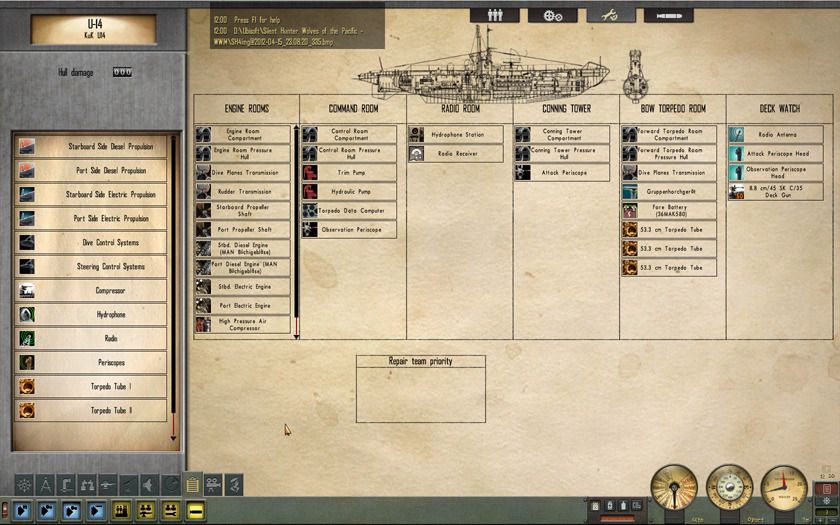The width and height of the screenshot is (840, 525).
Task: Click the Trim Pump red icon
Action: pyautogui.click(x=310, y=172)
